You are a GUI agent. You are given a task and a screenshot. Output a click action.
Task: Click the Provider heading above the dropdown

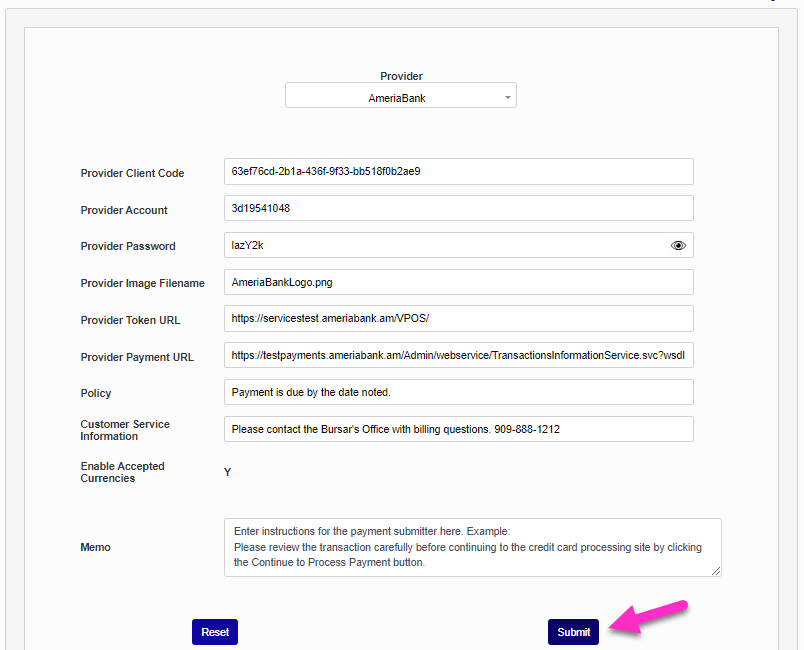[401, 76]
